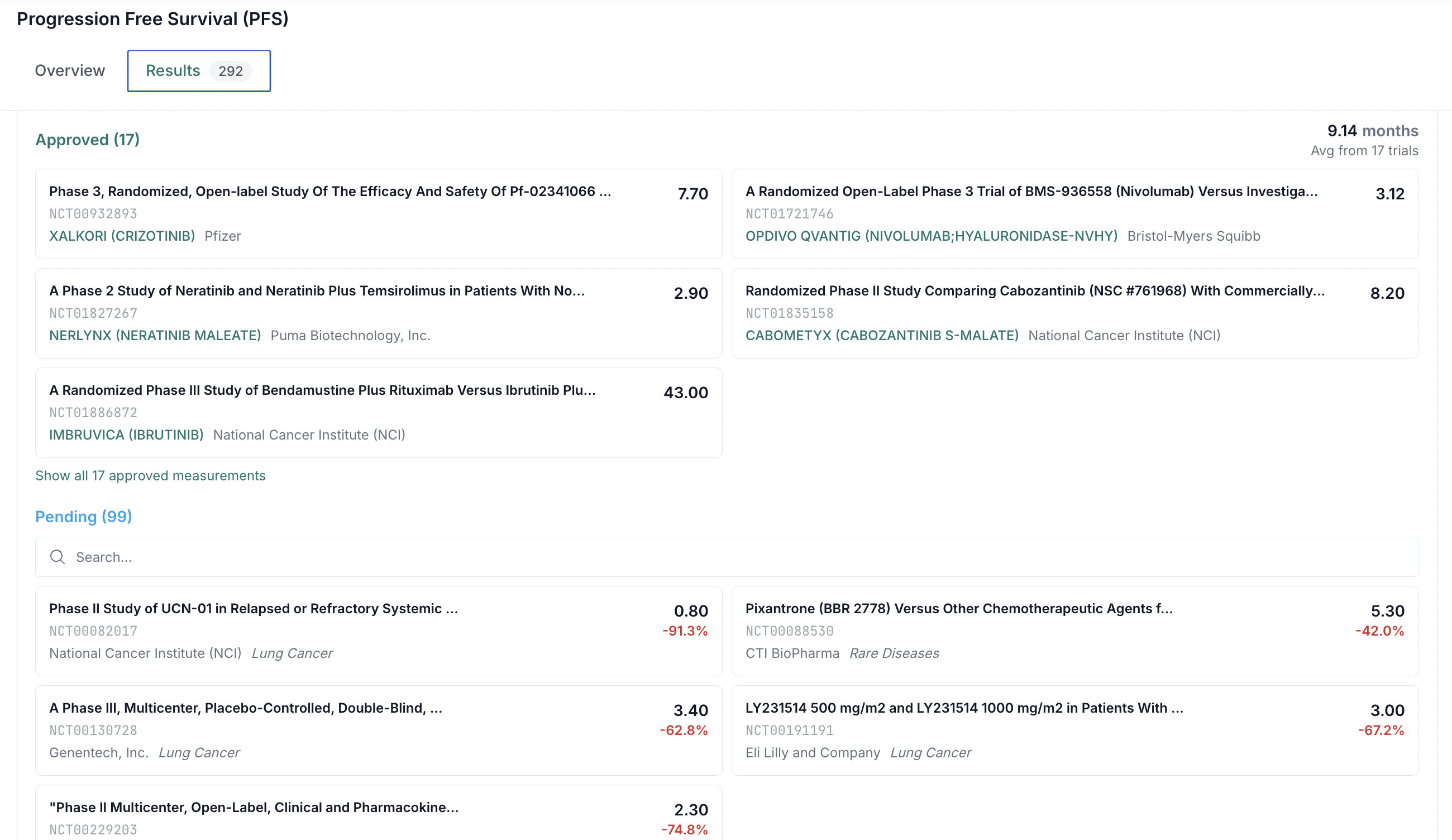The width and height of the screenshot is (1452, 840).
Task: Open the Phase II Multicenter Pharmacokinetic card
Action: point(379,812)
